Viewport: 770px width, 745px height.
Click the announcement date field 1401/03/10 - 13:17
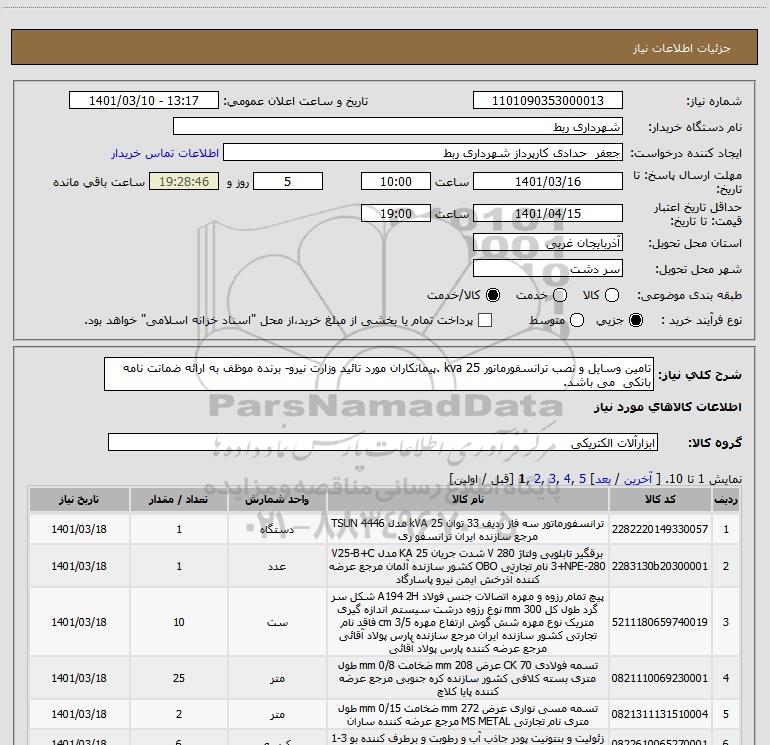(144, 101)
